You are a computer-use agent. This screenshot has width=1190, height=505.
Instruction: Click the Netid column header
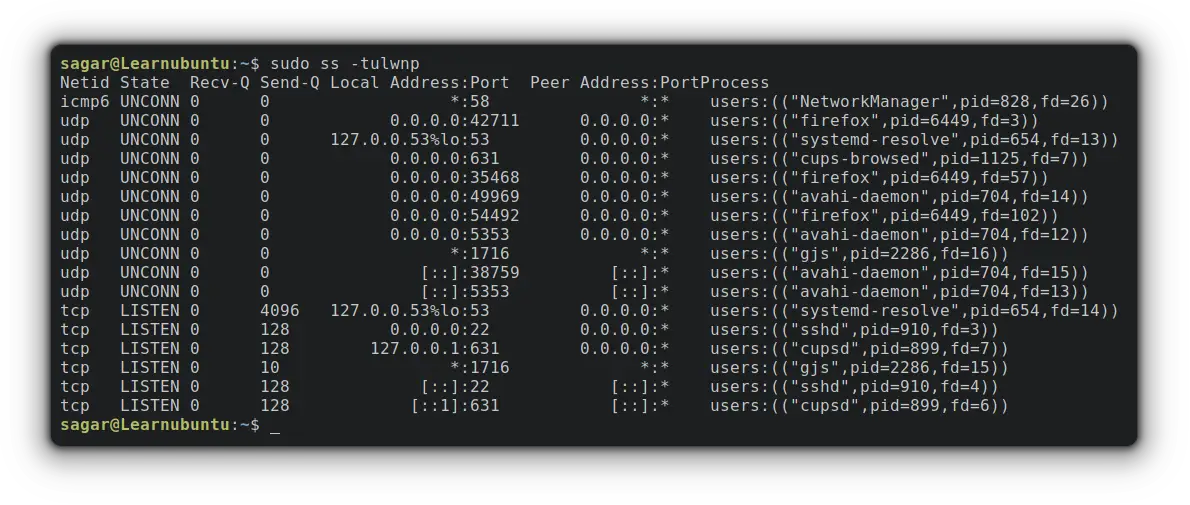[85, 82]
